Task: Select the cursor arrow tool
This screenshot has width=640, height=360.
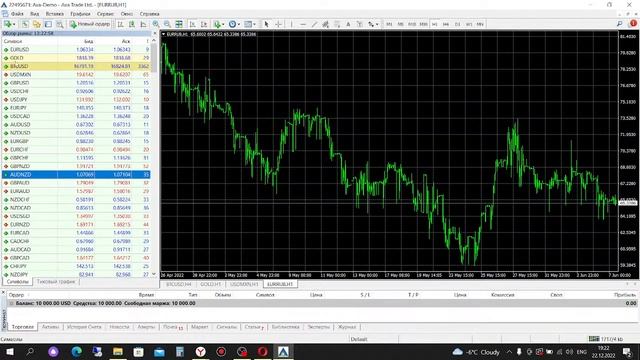Action: 266,24
